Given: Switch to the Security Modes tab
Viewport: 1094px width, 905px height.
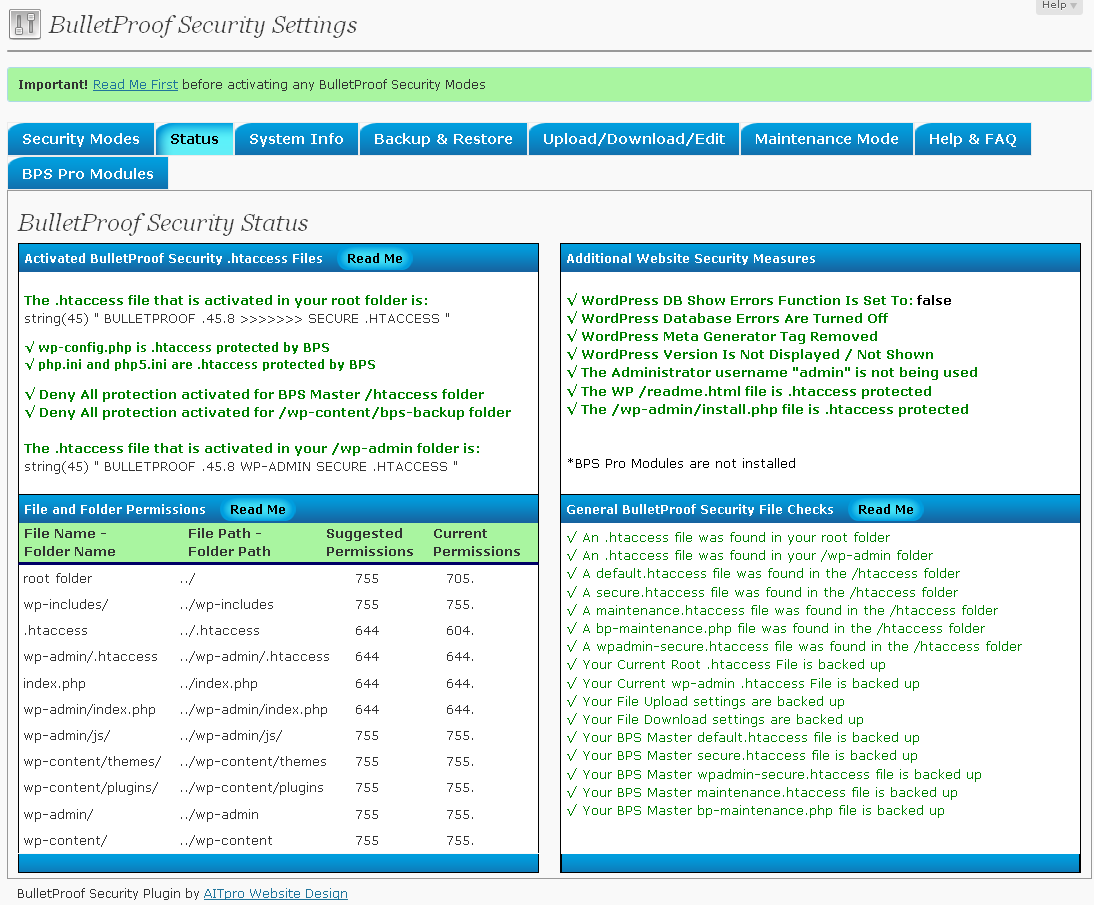Looking at the screenshot, I should pyautogui.click(x=81, y=139).
